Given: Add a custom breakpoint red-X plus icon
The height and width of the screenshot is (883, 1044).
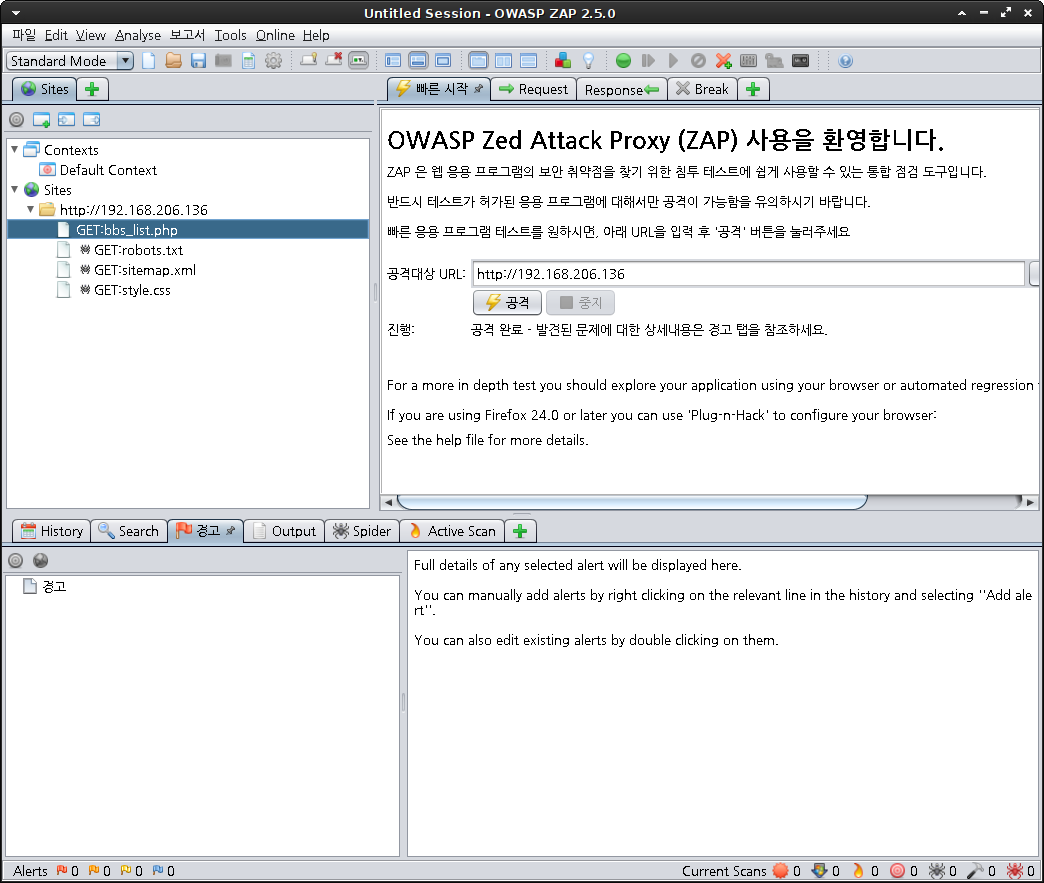Looking at the screenshot, I should point(724,61).
